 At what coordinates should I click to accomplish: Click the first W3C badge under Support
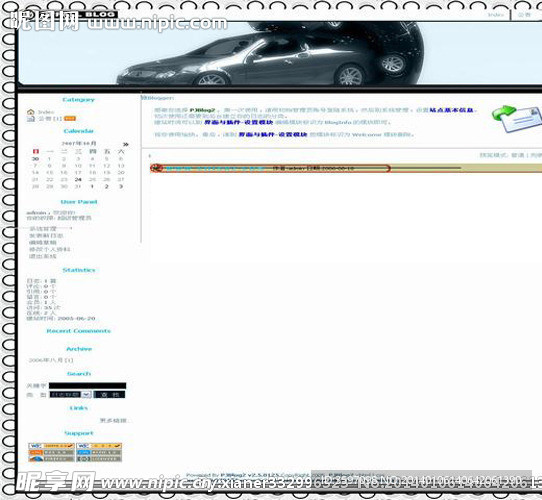coord(51,446)
